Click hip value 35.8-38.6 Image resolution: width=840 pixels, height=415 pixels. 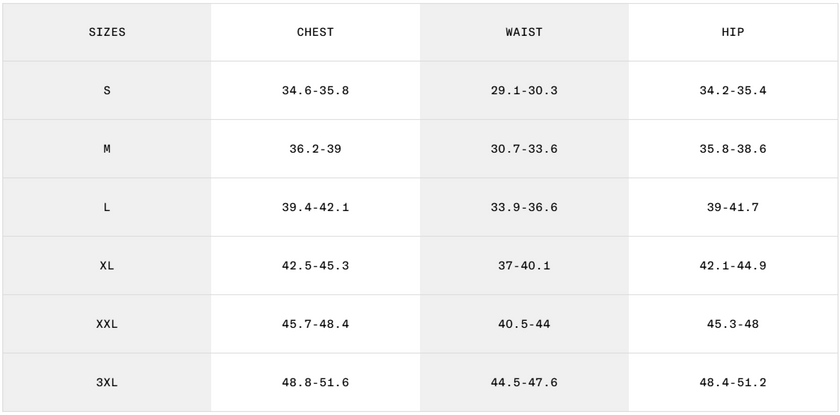(733, 149)
